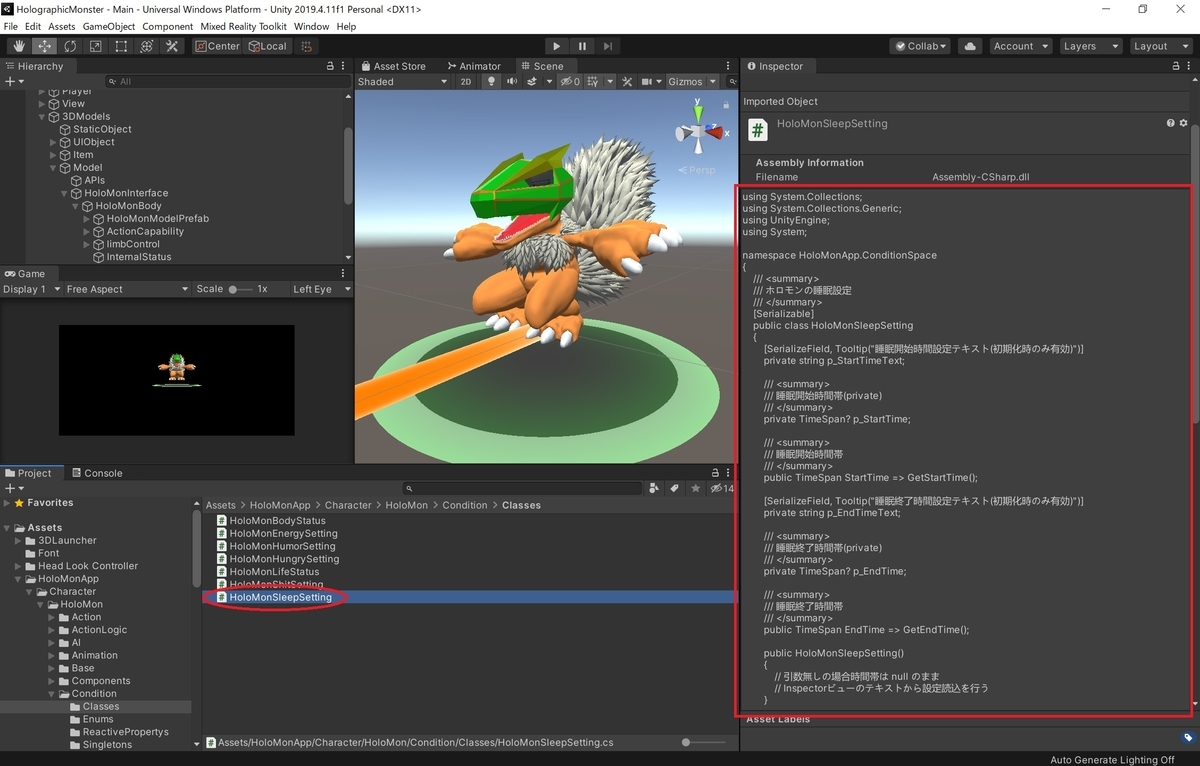This screenshot has height=766, width=1200.
Task: Open the Mixed Reality Toolkit menu
Action: [243, 26]
